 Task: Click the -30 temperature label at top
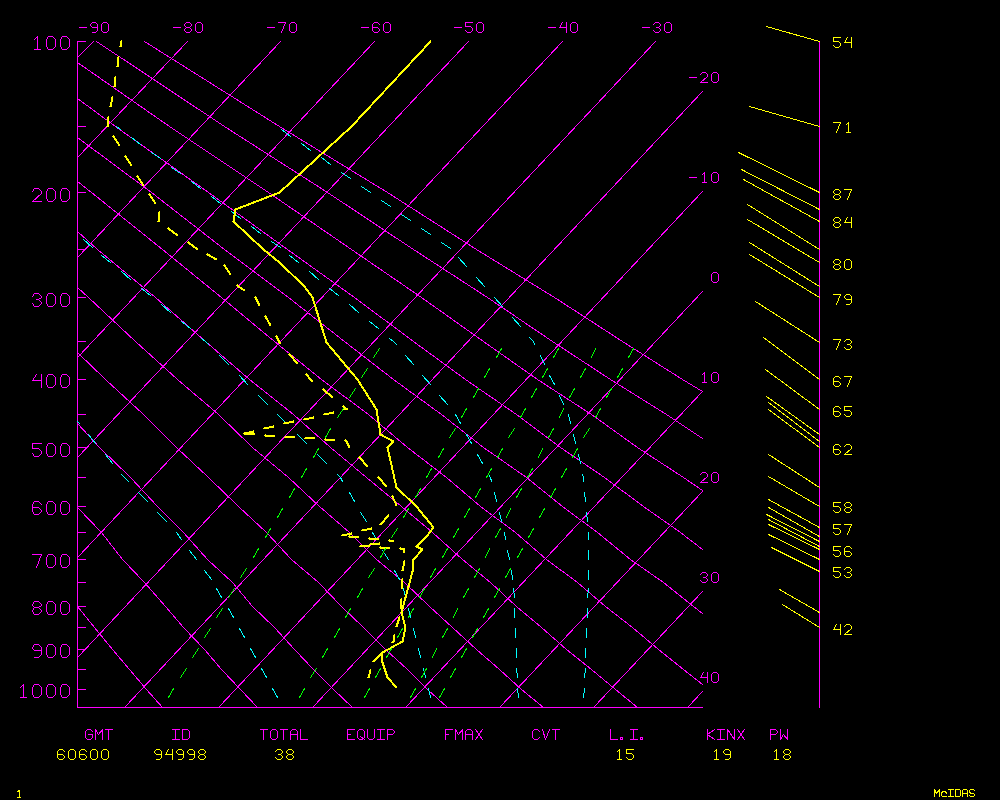pos(656,28)
